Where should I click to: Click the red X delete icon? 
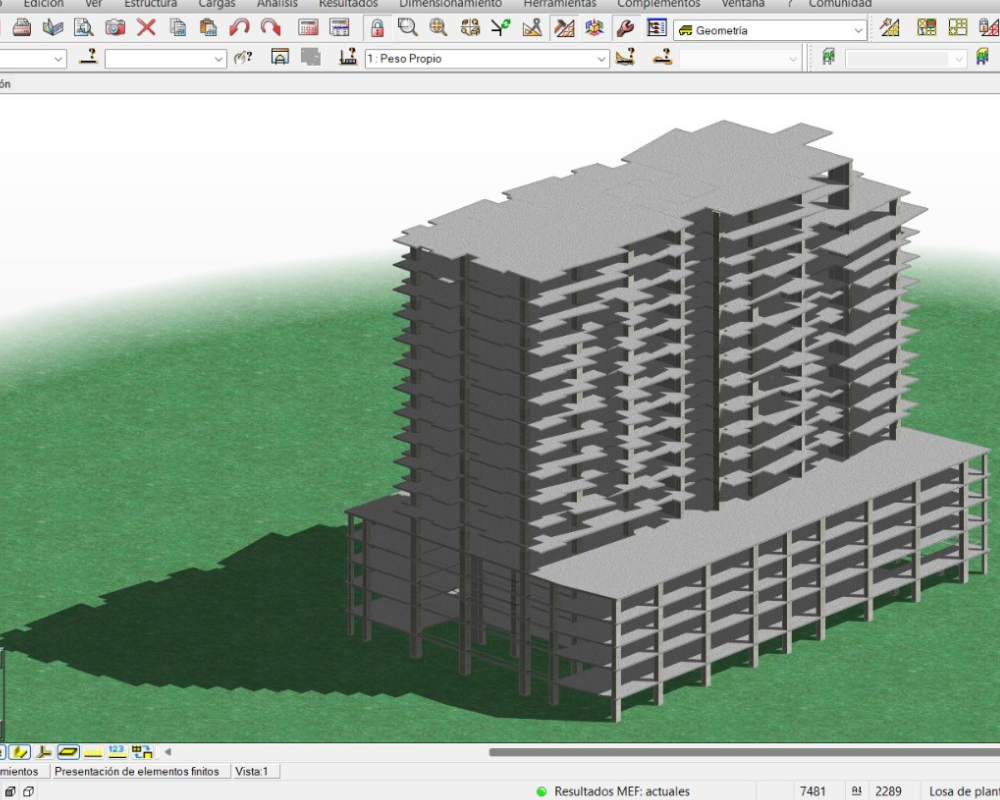point(146,28)
